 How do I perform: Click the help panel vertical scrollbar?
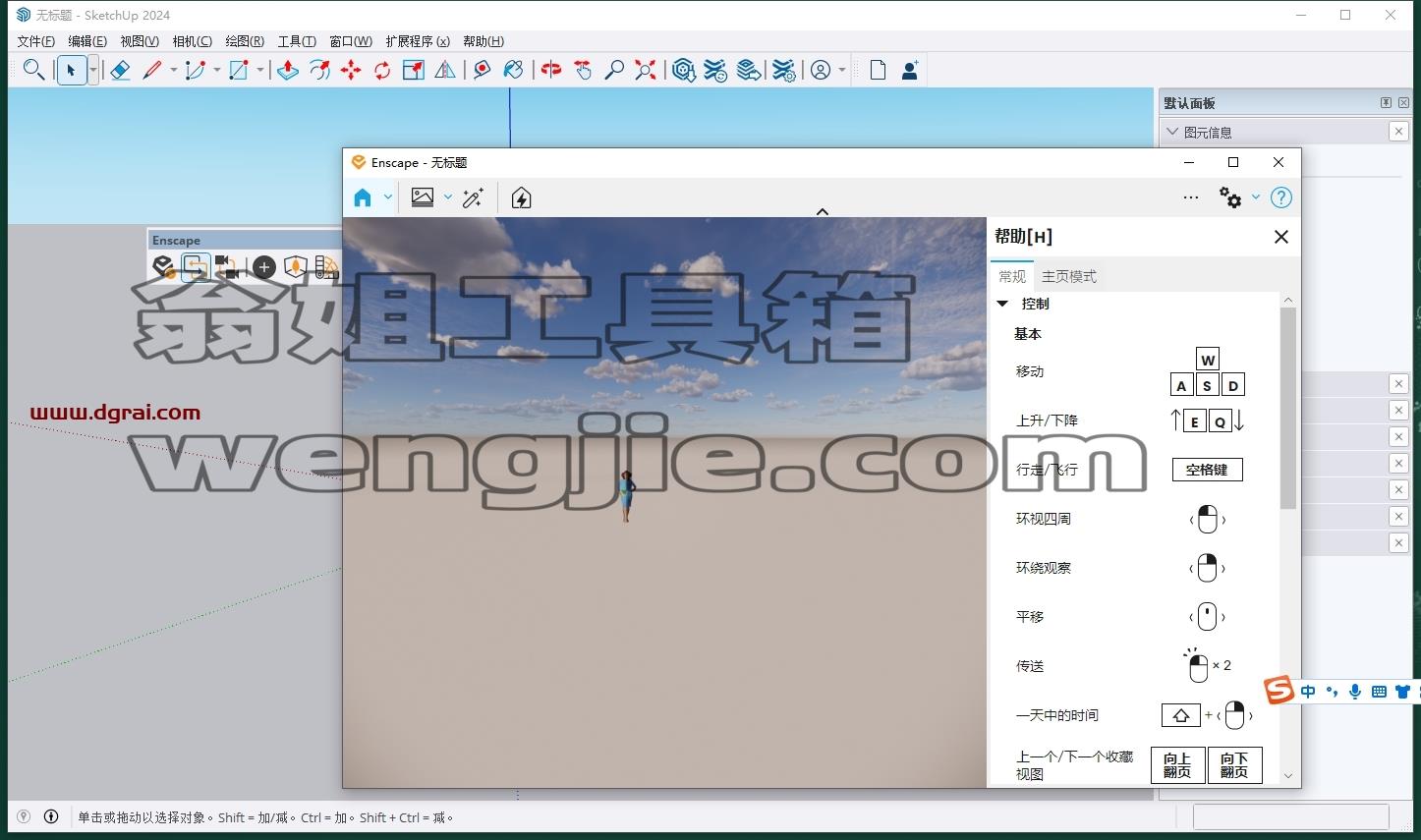[x=1288, y=408]
